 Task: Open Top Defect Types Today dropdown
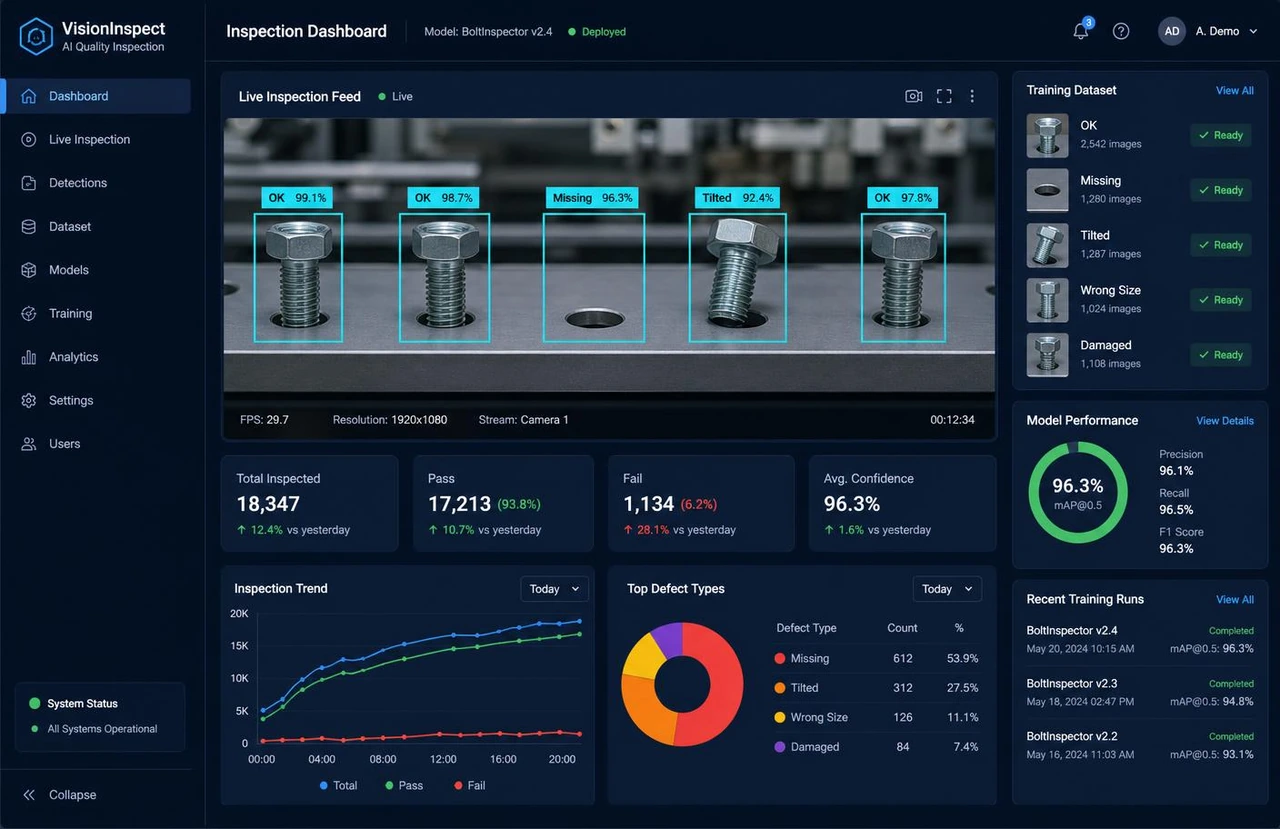coord(947,589)
